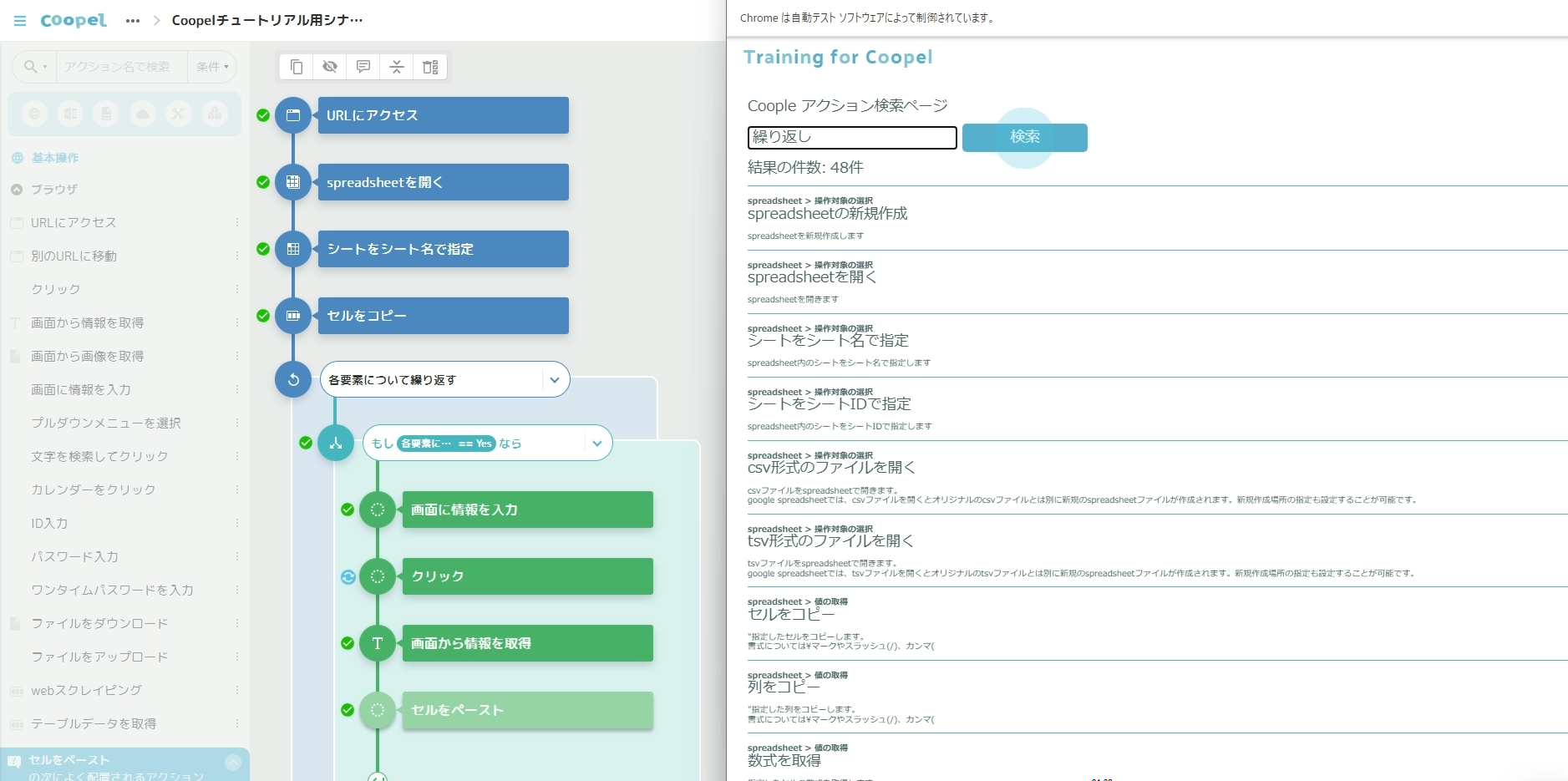Click the delete checklist icon in toolbar
1568x781 pixels.
430,67
